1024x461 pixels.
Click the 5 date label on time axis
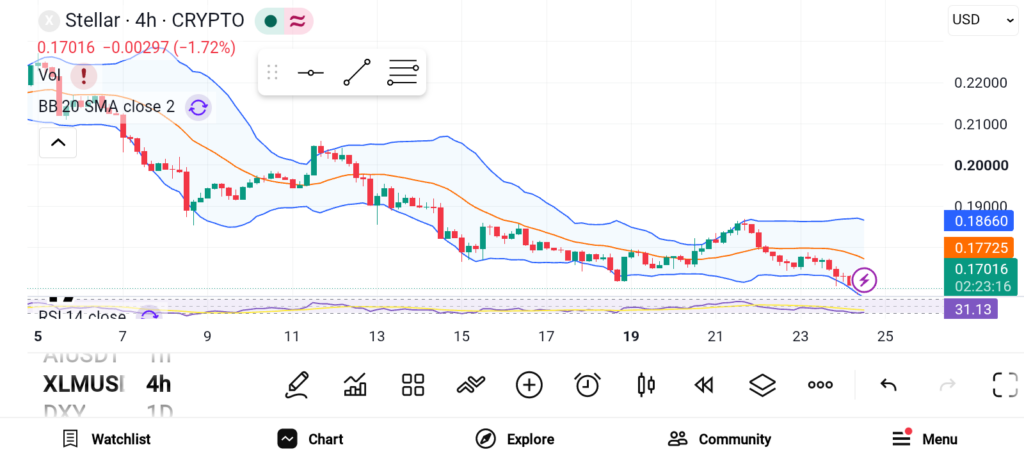coord(38,336)
